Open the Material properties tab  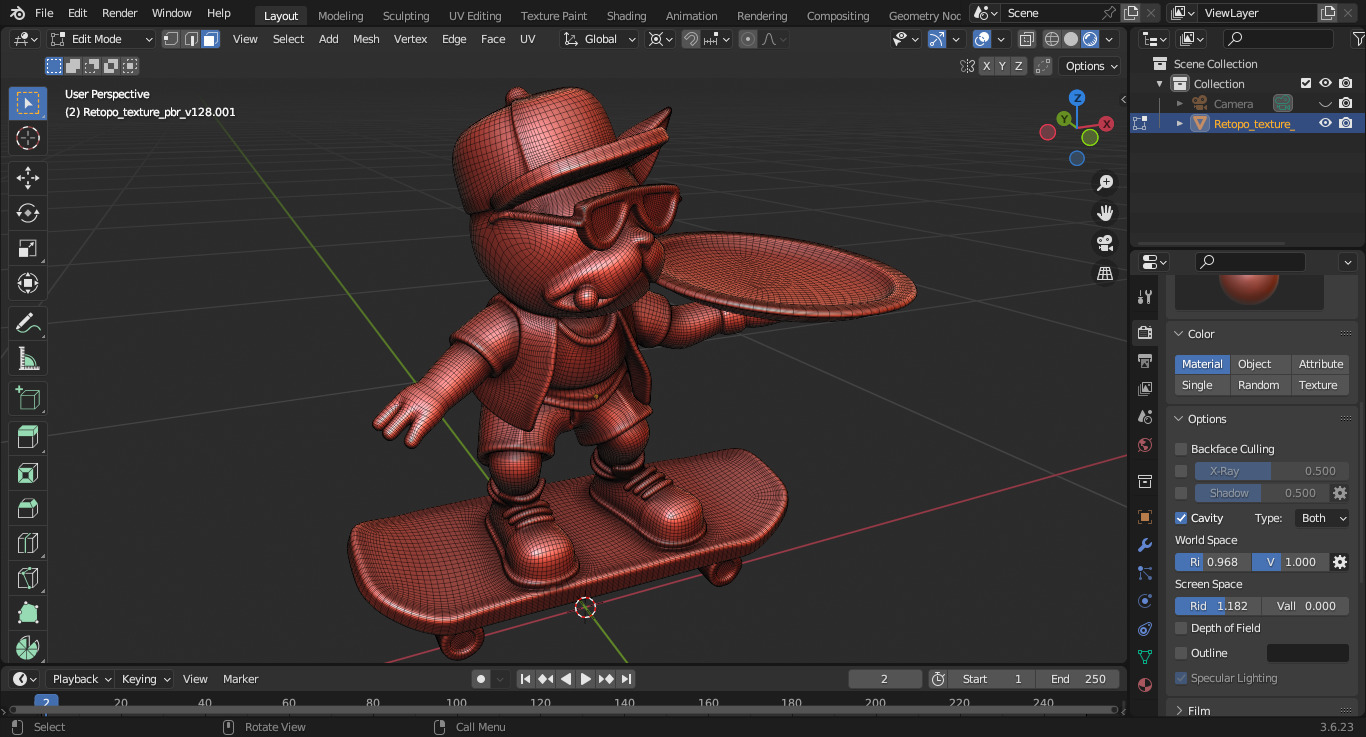tap(1145, 686)
